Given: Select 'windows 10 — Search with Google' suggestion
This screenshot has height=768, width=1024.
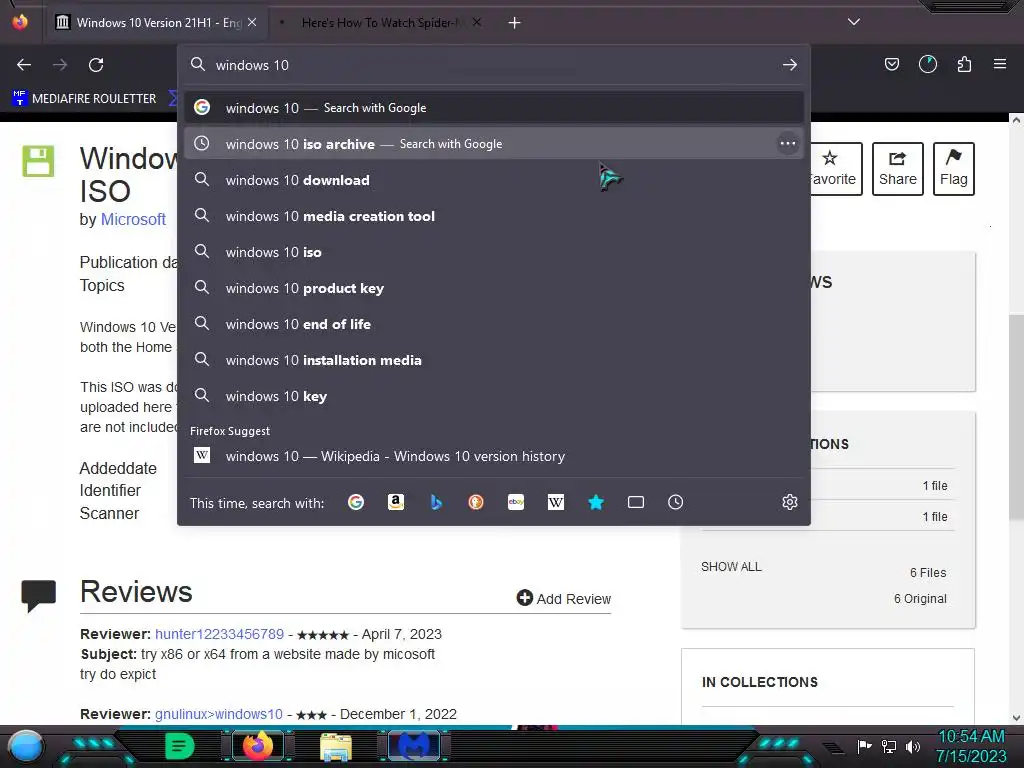Looking at the screenshot, I should 494,108.
